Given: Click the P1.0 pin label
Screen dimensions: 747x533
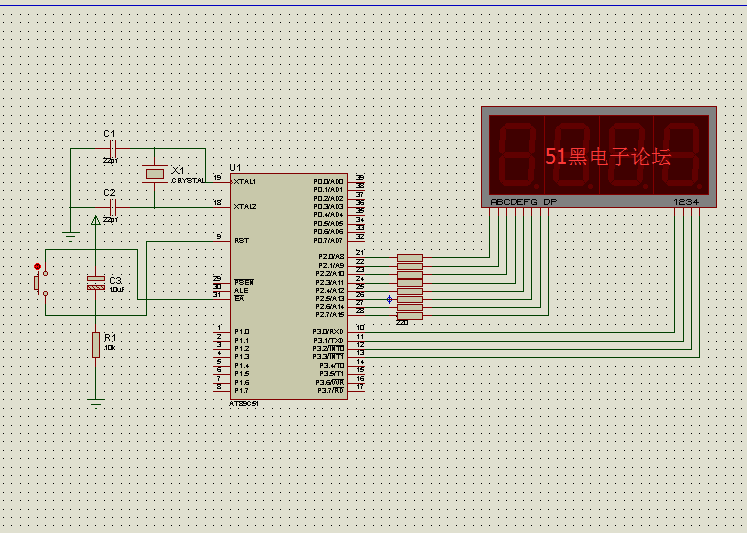Looking at the screenshot, I should tap(242, 332).
